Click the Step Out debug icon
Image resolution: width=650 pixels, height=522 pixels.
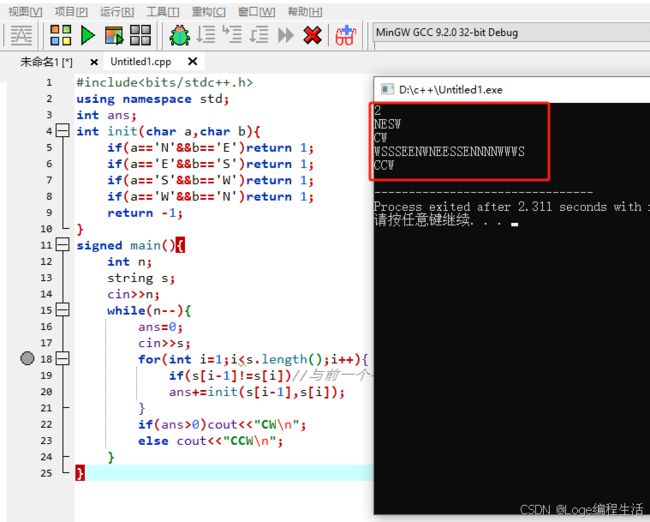pyautogui.click(x=259, y=35)
